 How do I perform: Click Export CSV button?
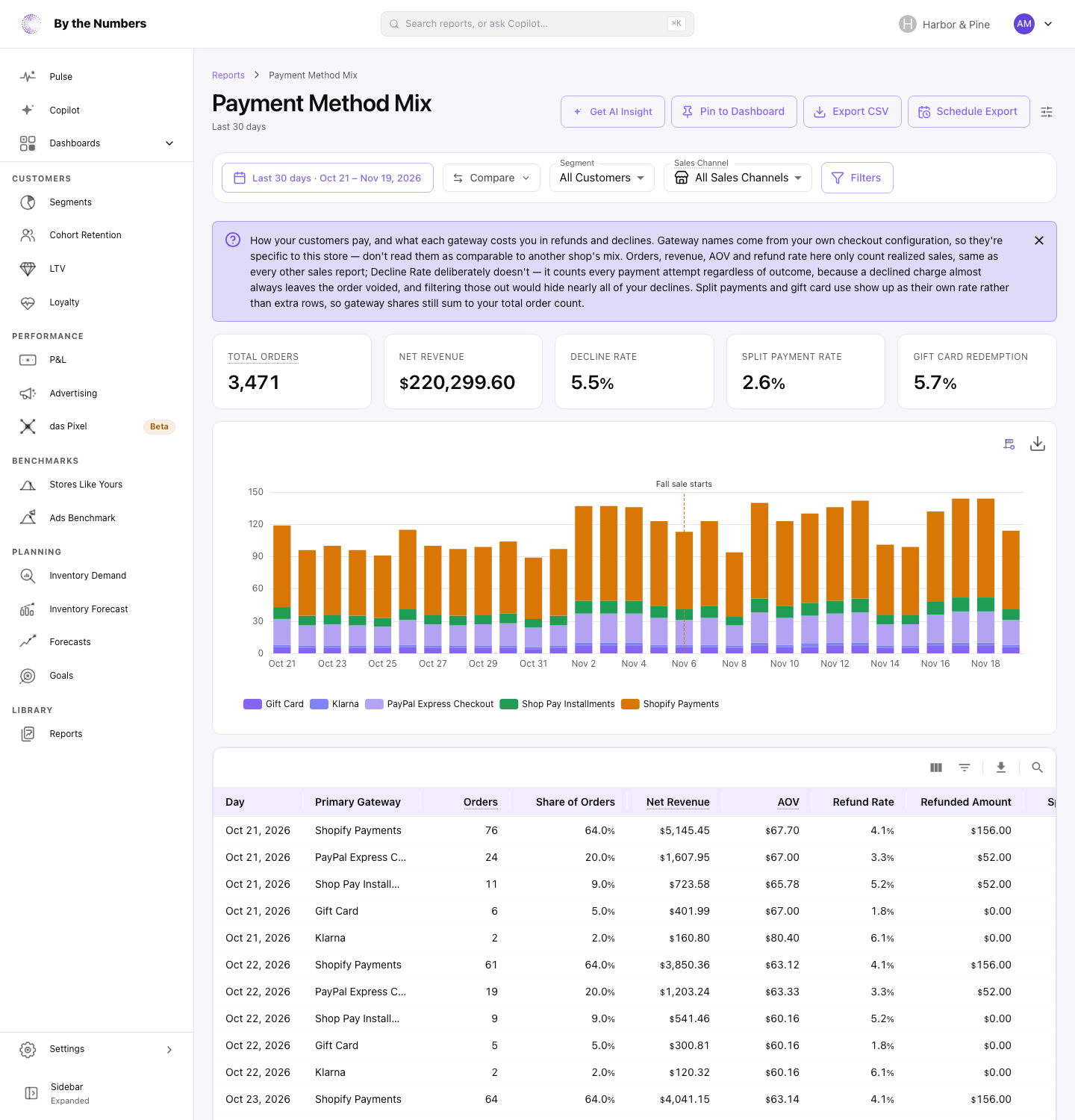pyautogui.click(x=853, y=111)
